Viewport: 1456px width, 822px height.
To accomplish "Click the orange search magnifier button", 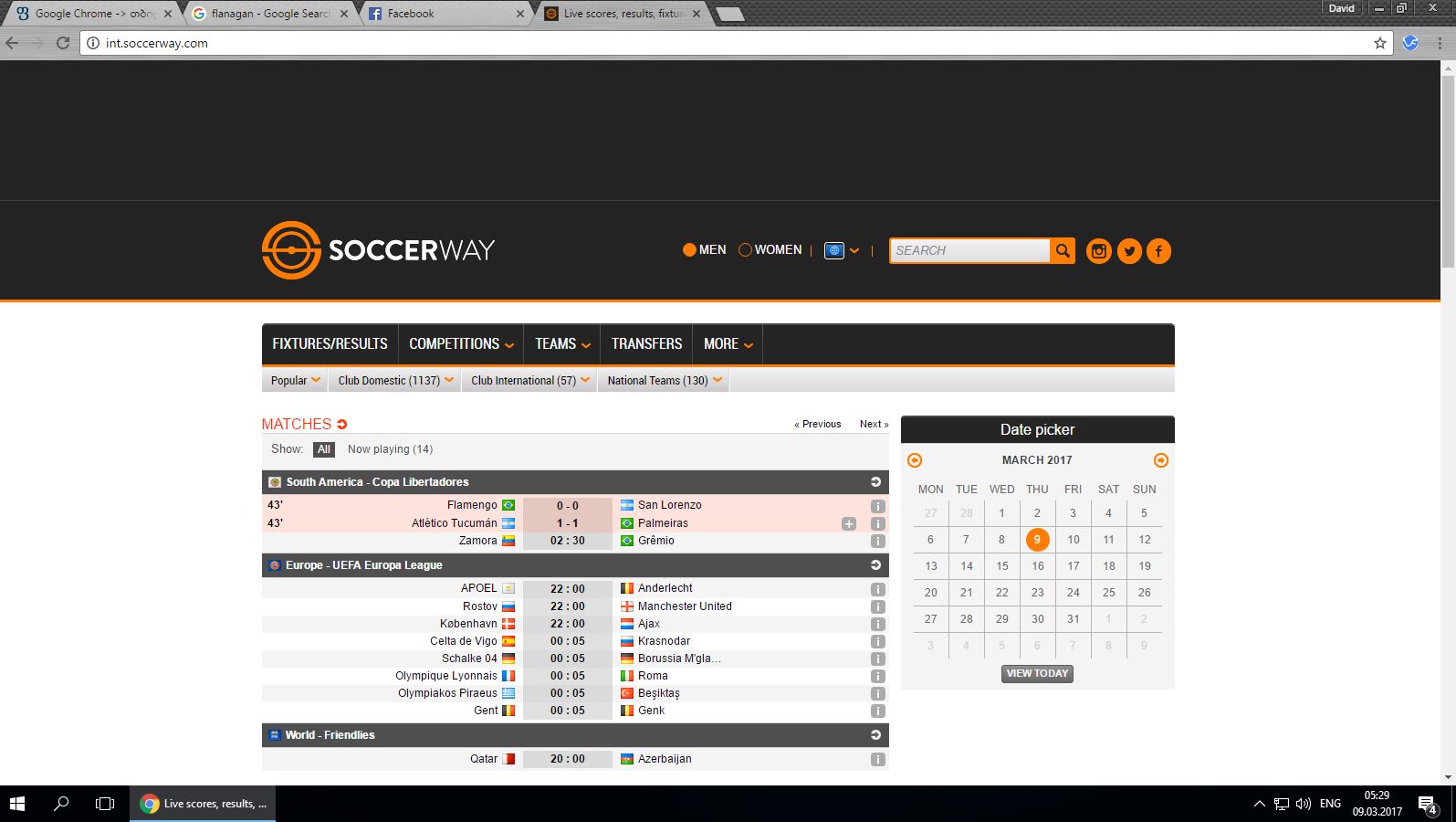I will point(1063,250).
